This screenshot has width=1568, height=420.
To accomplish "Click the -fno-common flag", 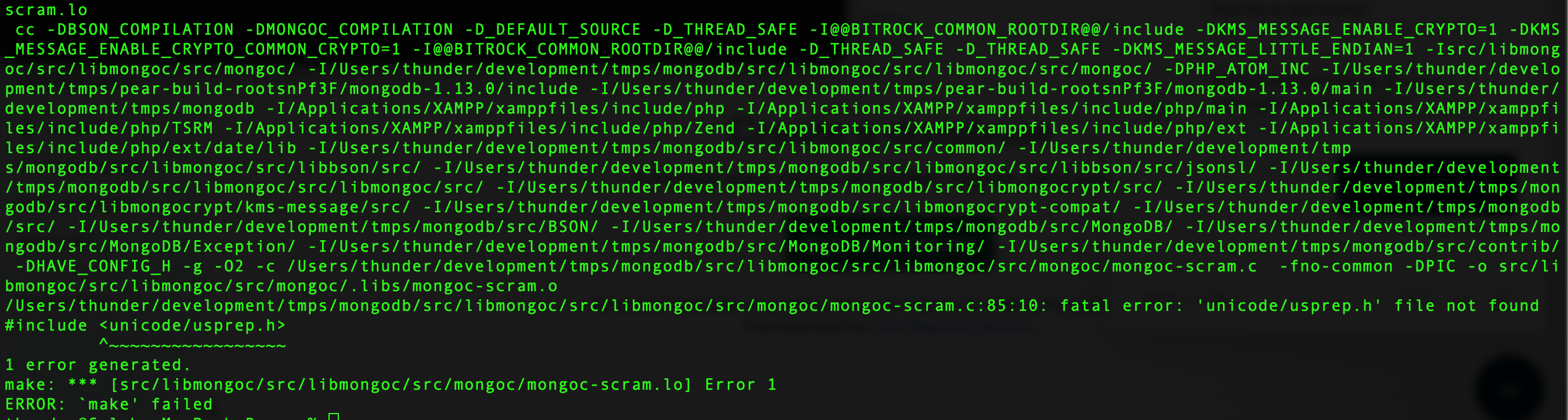I will pos(1335,267).
